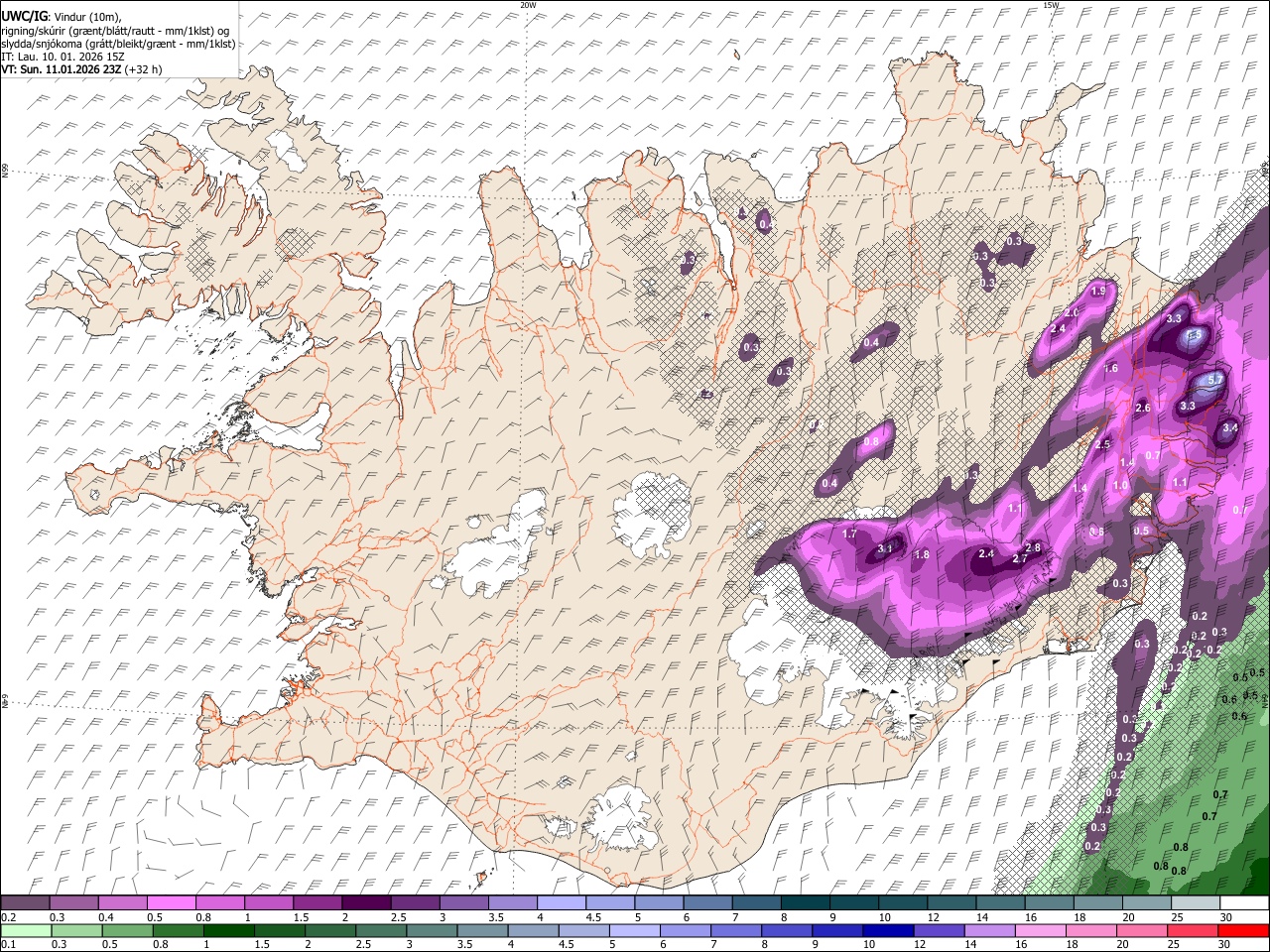Image resolution: width=1270 pixels, height=952 pixels.
Task: Click the 2.5 snowfall value on the map
Action: pos(1102,444)
